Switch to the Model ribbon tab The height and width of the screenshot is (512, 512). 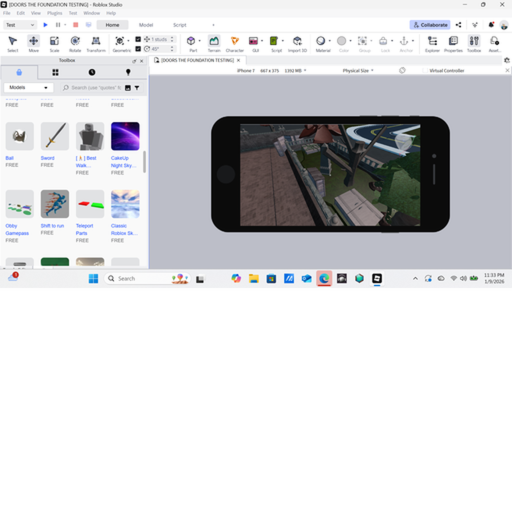[146, 25]
